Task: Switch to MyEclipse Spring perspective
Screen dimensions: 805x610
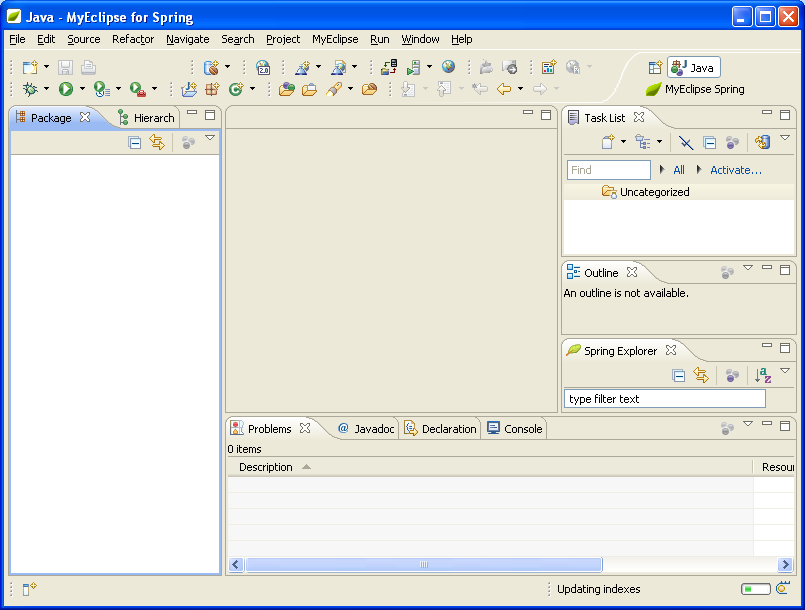Action: click(695, 89)
